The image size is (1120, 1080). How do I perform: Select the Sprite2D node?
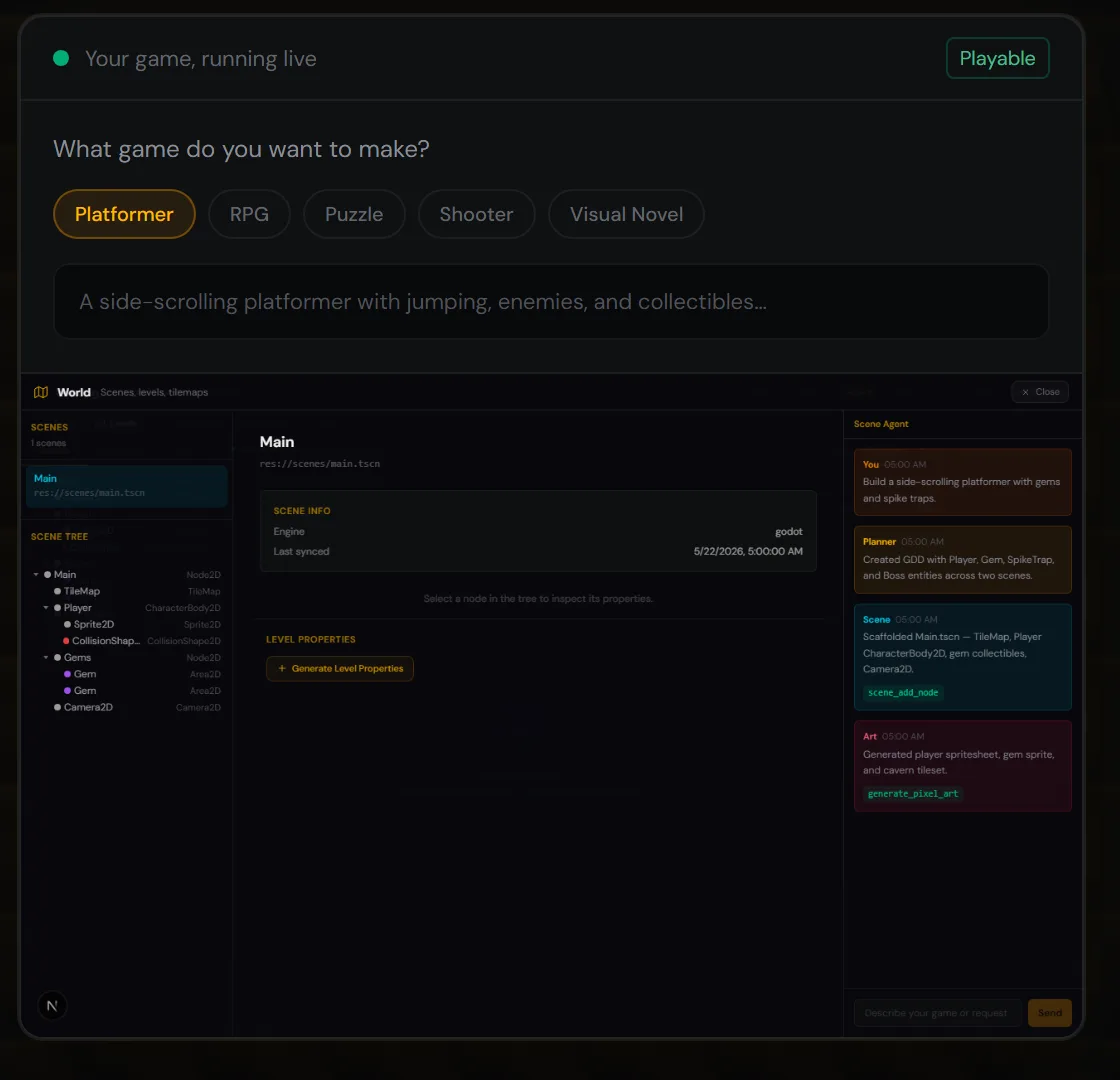tap(126, 624)
